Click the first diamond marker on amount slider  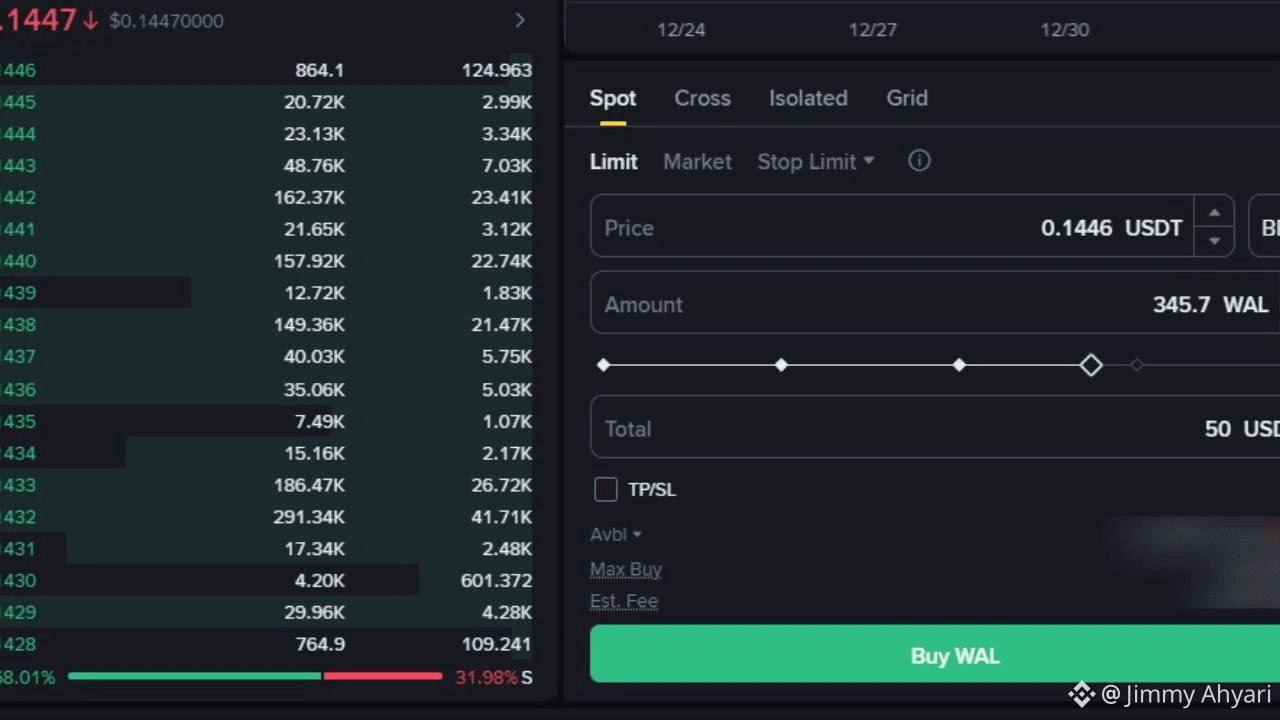603,365
